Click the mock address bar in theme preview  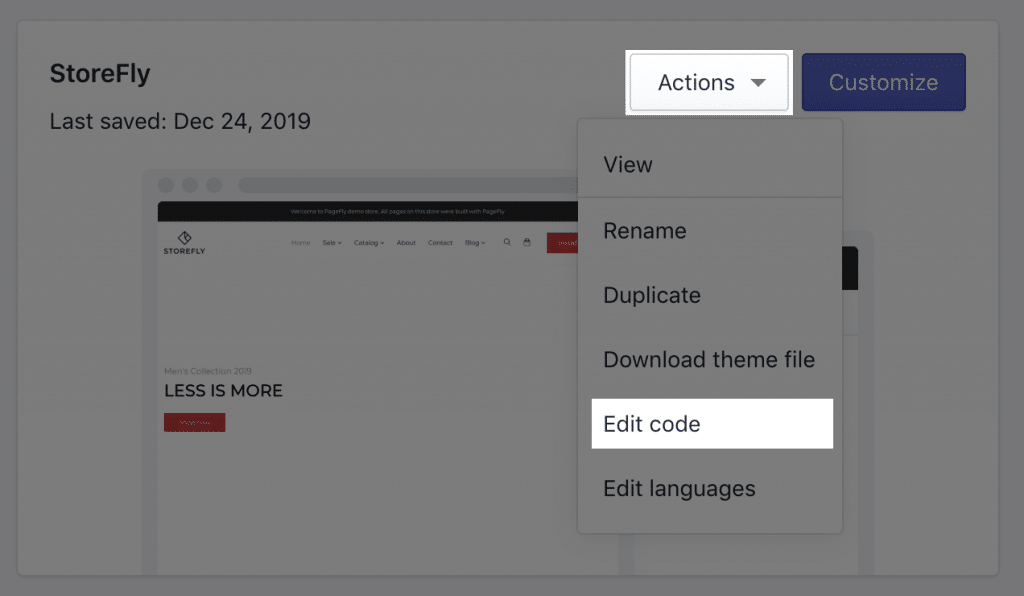408,185
